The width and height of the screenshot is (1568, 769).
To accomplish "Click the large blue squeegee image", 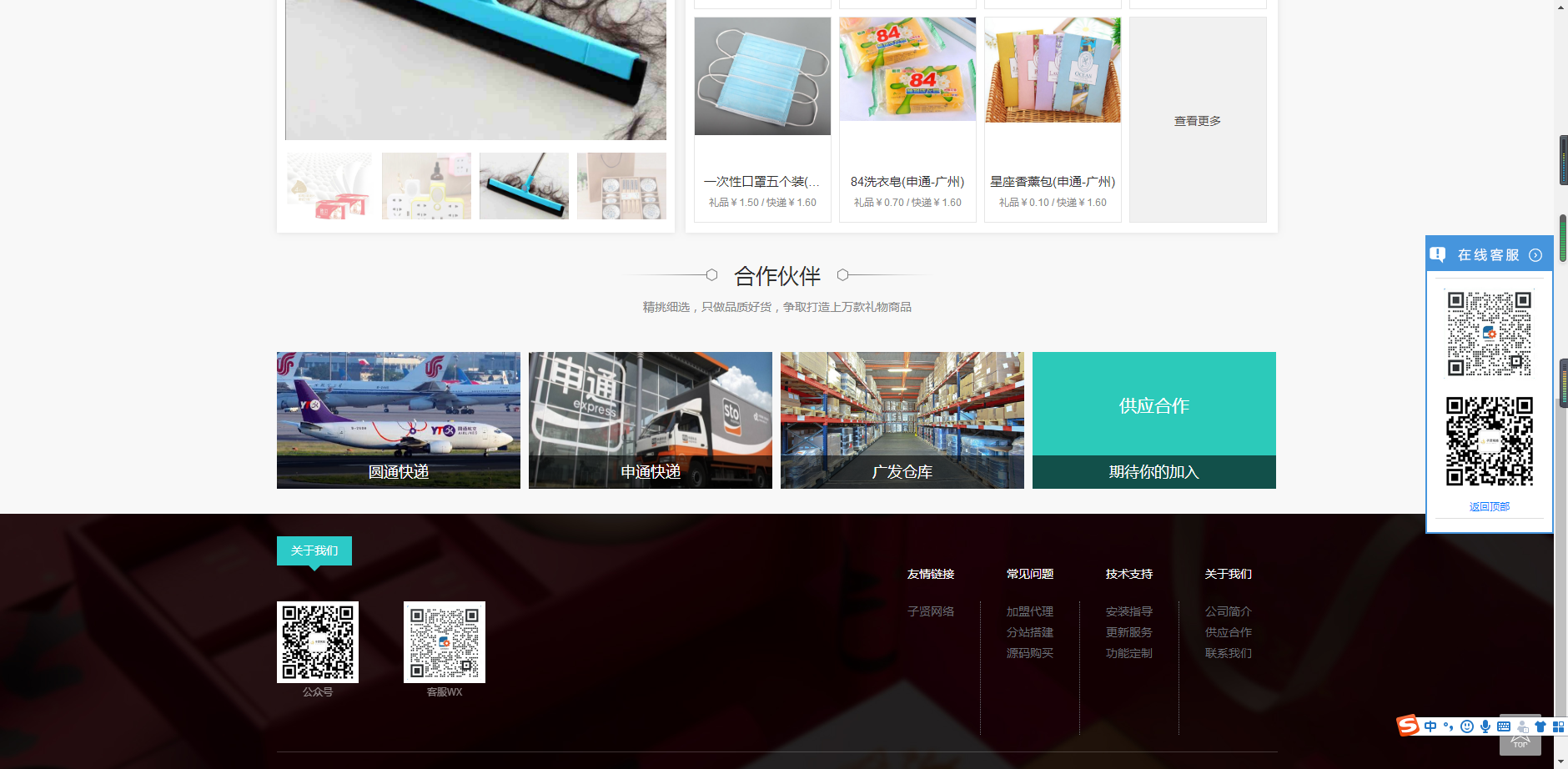I will point(475,70).
